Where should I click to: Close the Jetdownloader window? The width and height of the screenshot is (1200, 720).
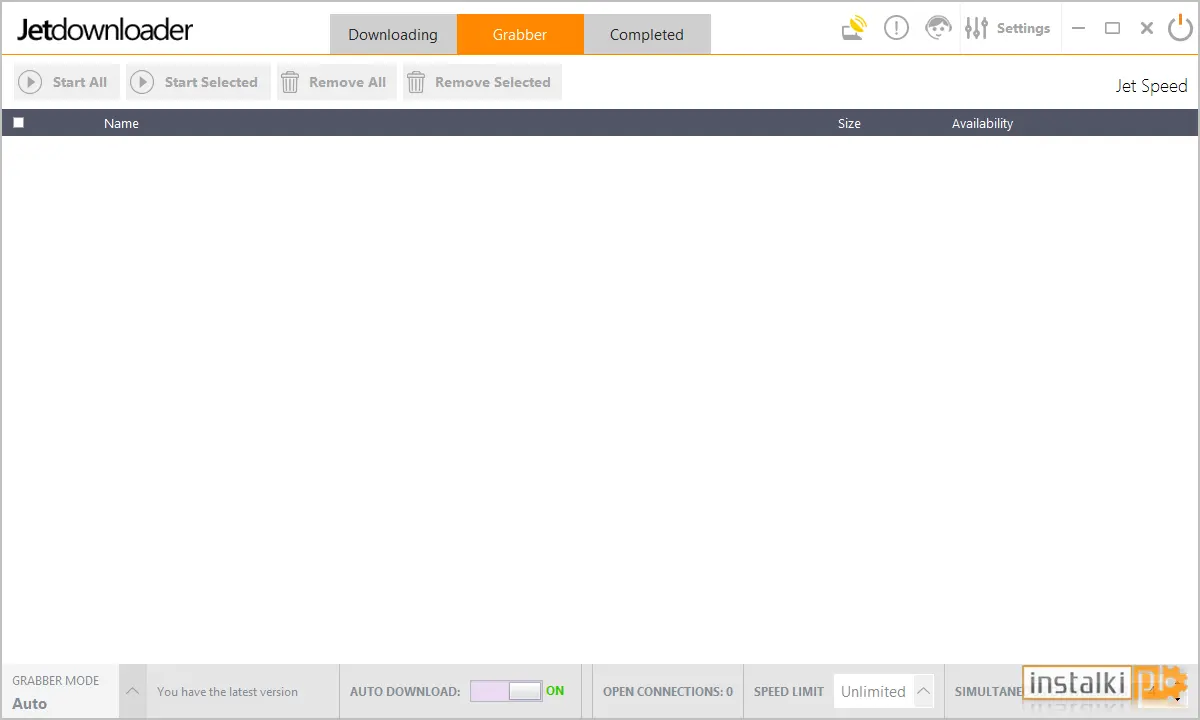coord(1147,28)
